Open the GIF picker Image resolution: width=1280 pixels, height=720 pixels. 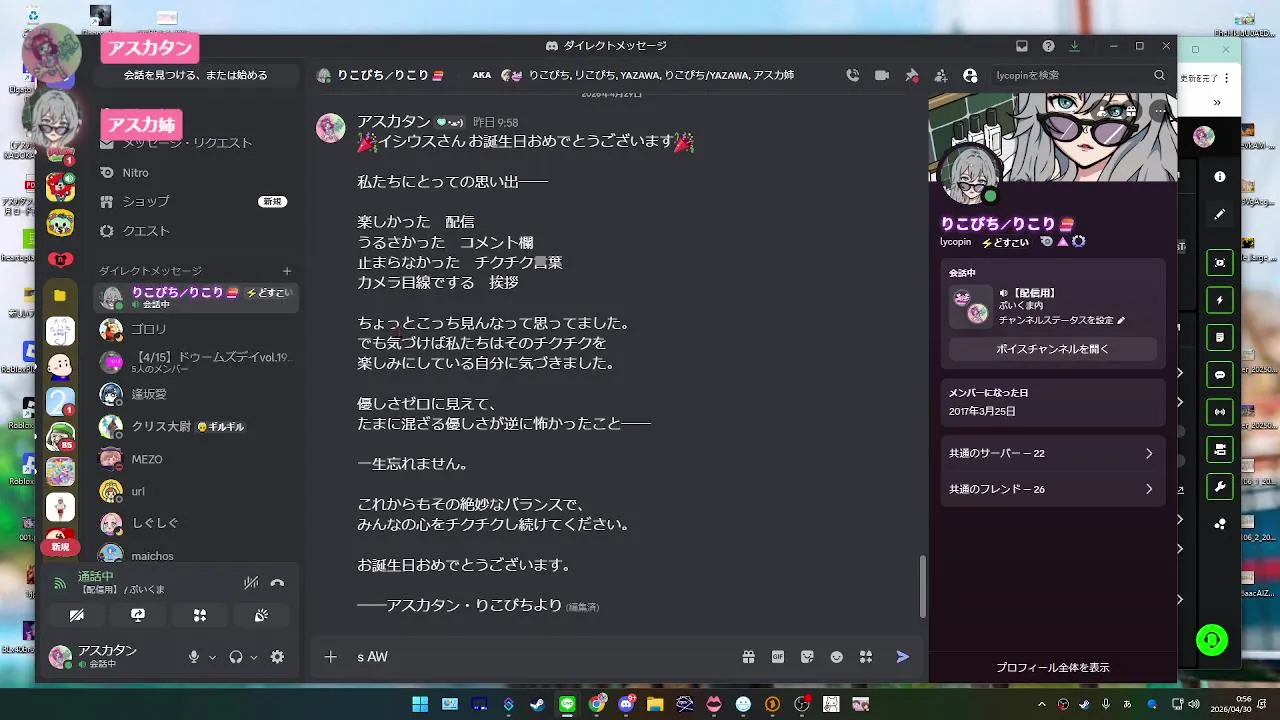click(x=778, y=657)
